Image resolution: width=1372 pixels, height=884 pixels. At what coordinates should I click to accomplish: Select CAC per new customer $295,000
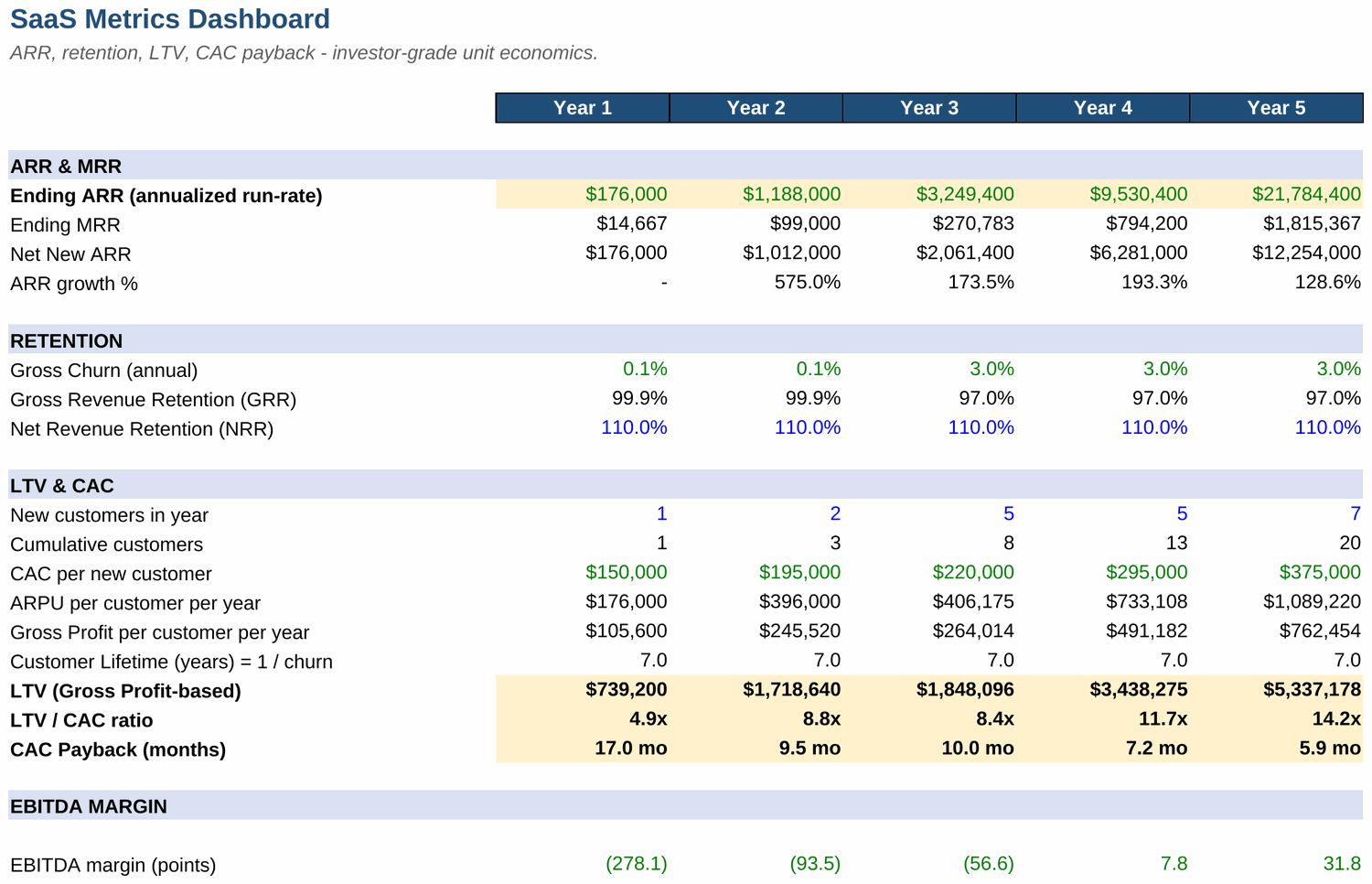click(1103, 572)
